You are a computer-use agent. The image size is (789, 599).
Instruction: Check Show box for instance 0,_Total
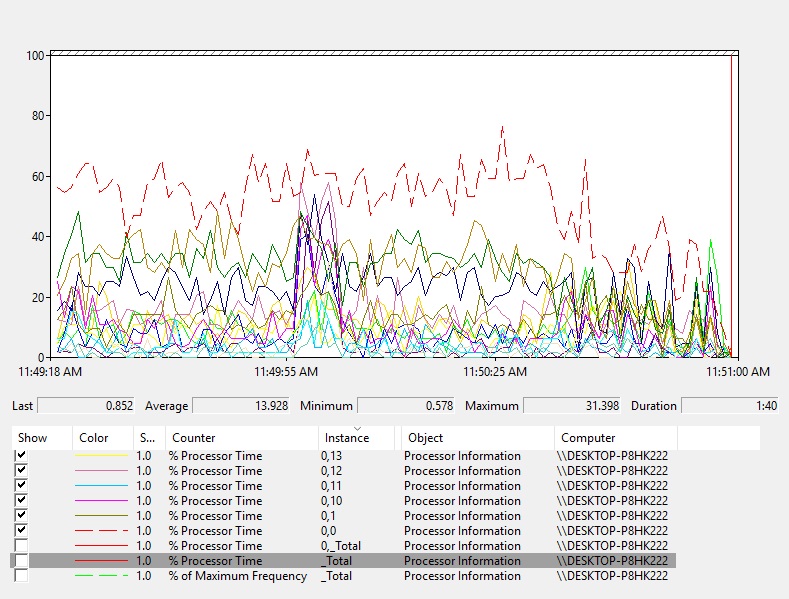click(x=21, y=546)
